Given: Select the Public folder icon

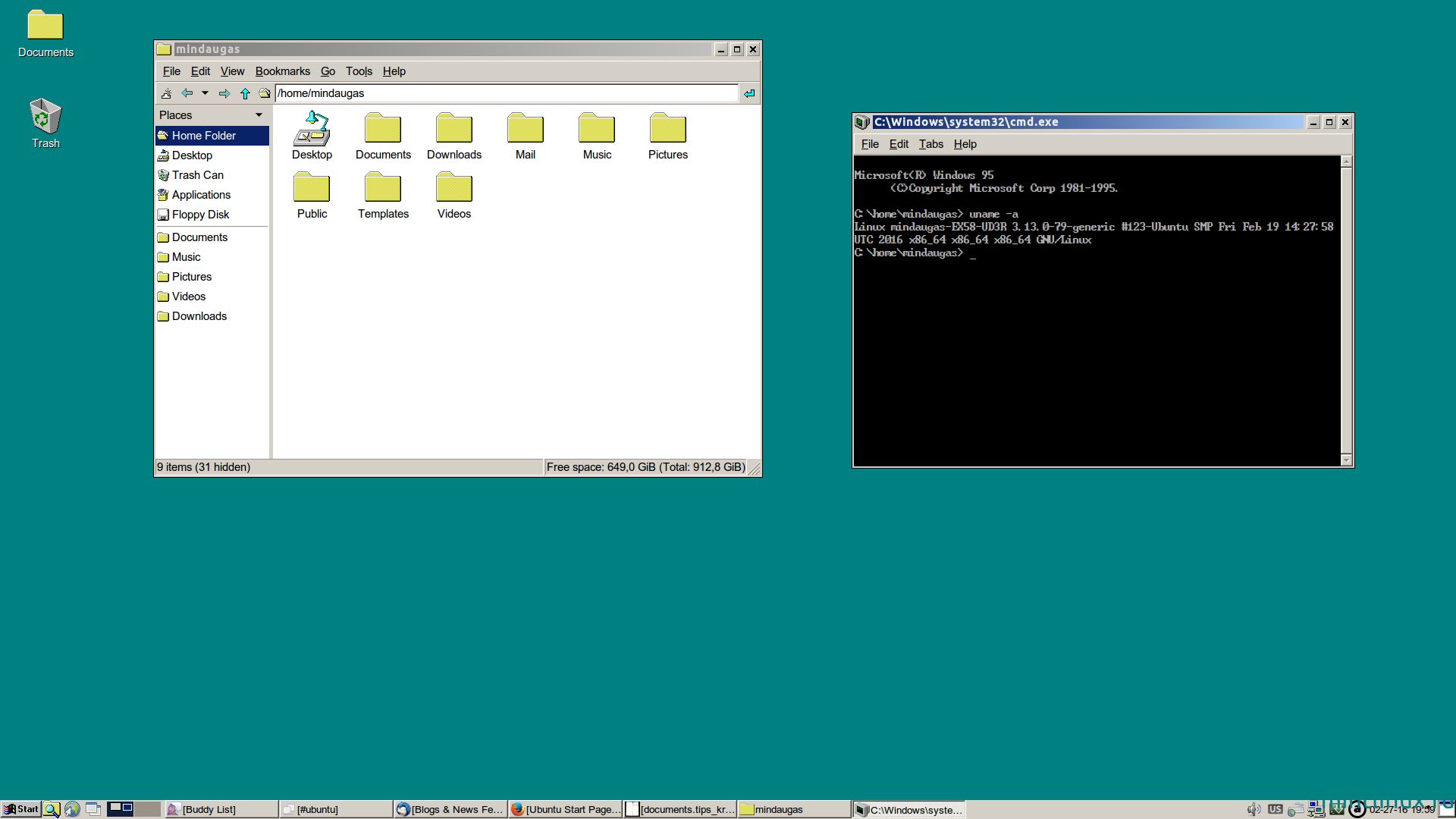Looking at the screenshot, I should [312, 195].
